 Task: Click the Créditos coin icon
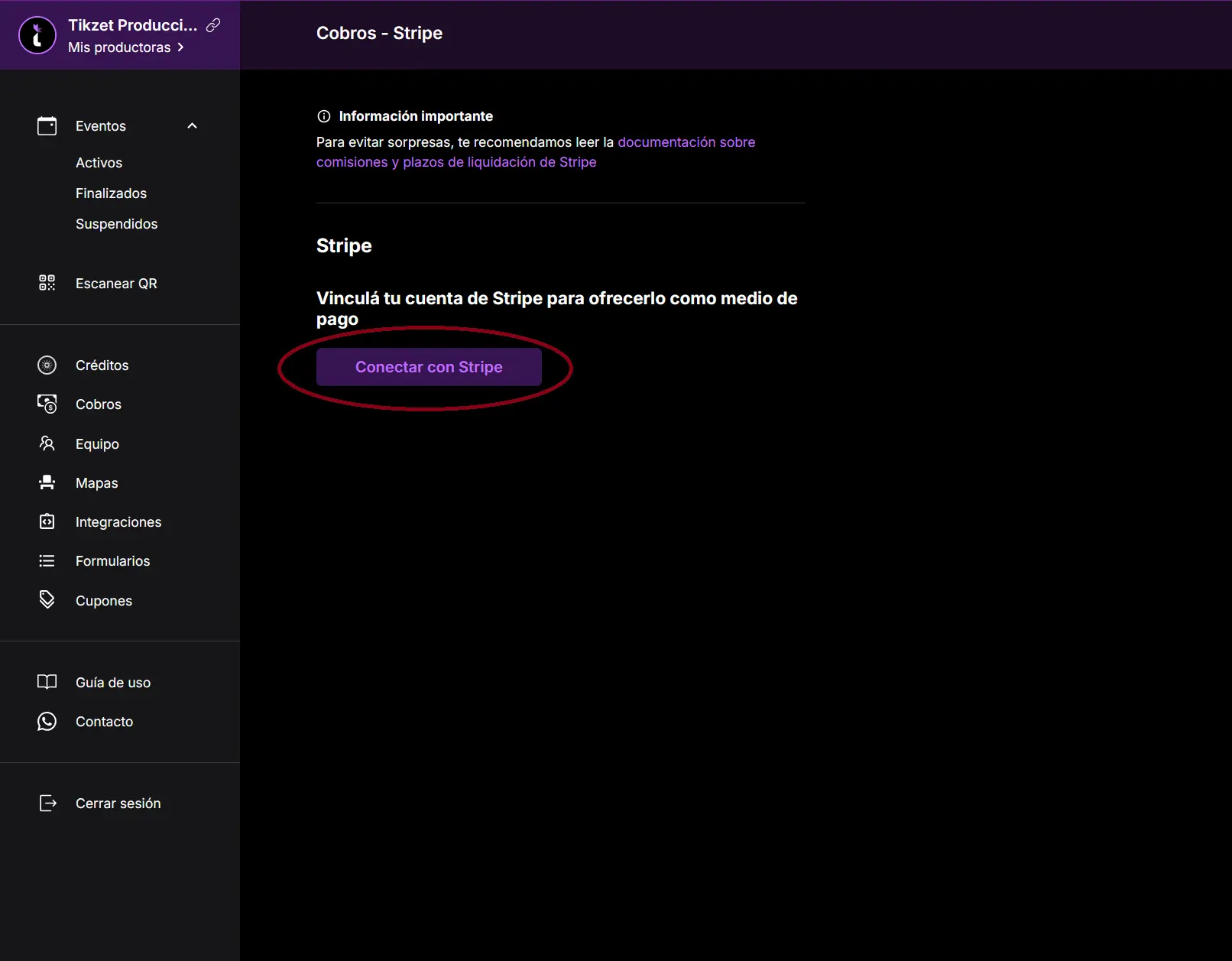(x=47, y=365)
